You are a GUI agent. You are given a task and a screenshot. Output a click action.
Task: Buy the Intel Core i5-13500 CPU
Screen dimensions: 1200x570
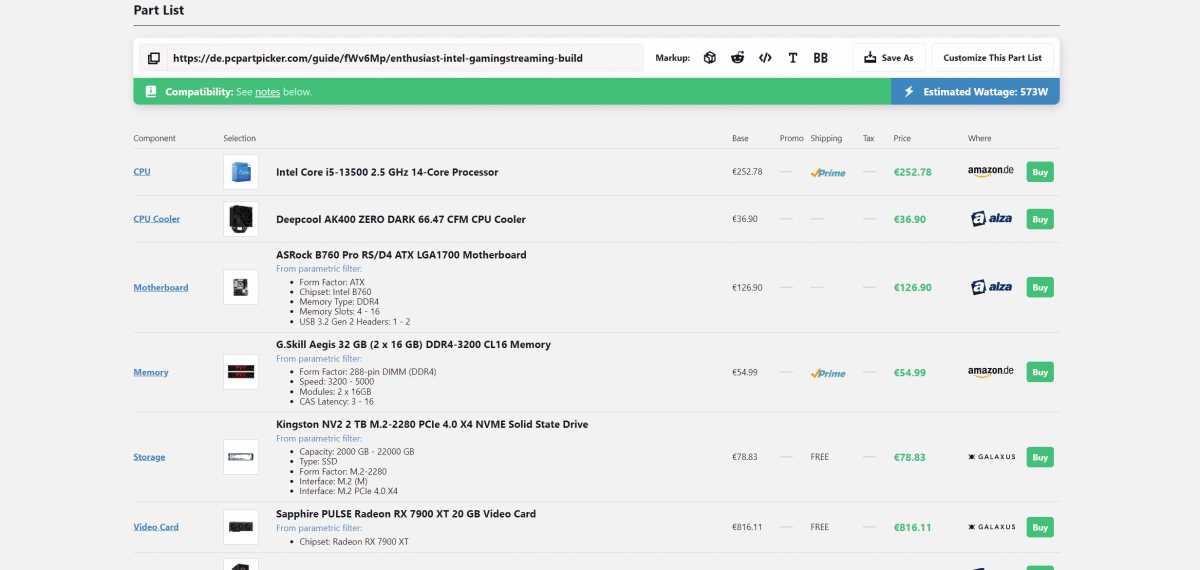click(1040, 172)
